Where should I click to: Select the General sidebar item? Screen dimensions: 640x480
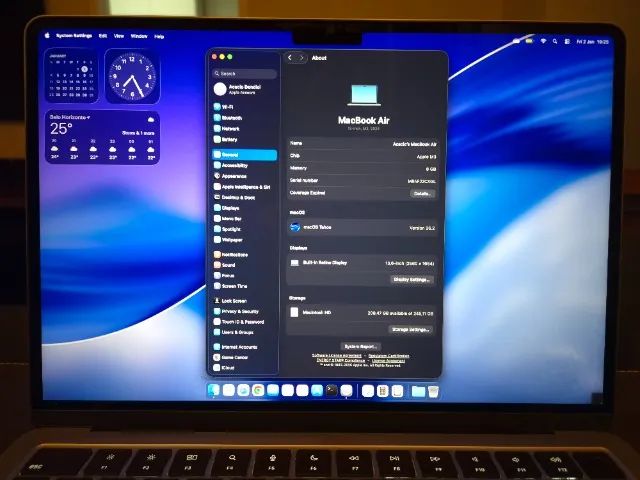pyautogui.click(x=244, y=155)
